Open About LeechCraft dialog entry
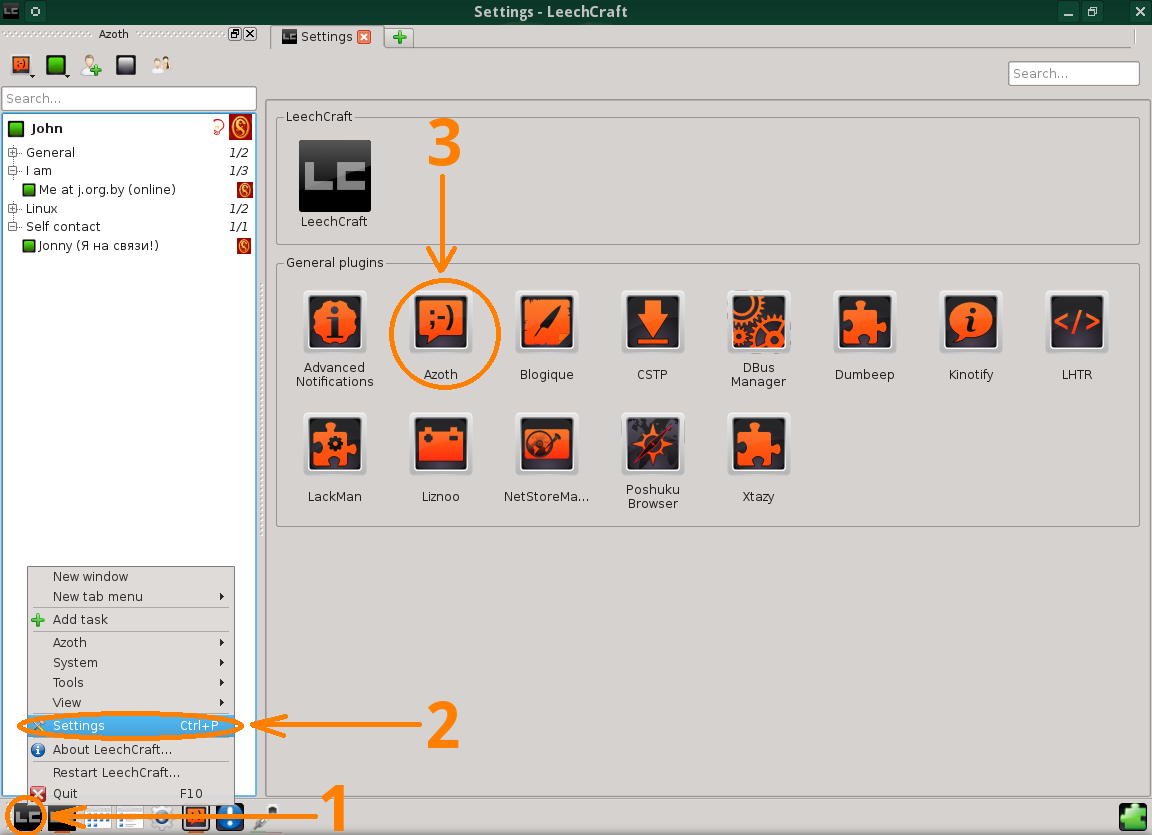This screenshot has height=835, width=1152. pyautogui.click(x=131, y=749)
